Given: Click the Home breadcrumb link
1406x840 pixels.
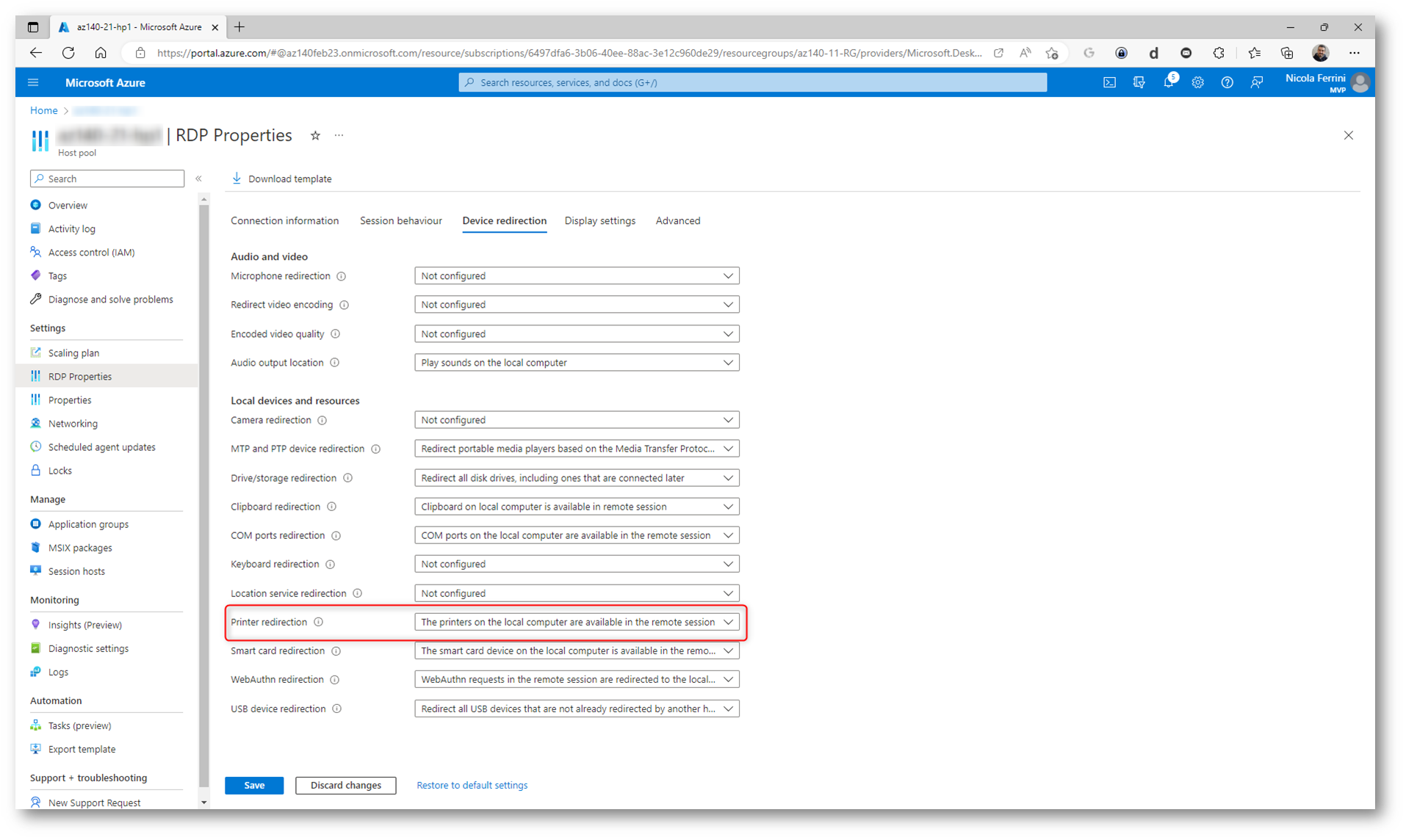Looking at the screenshot, I should pos(44,110).
